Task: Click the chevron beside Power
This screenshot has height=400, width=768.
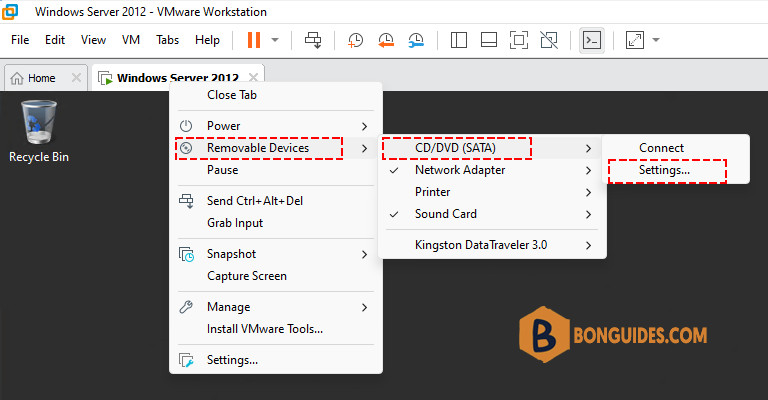Action: click(364, 126)
